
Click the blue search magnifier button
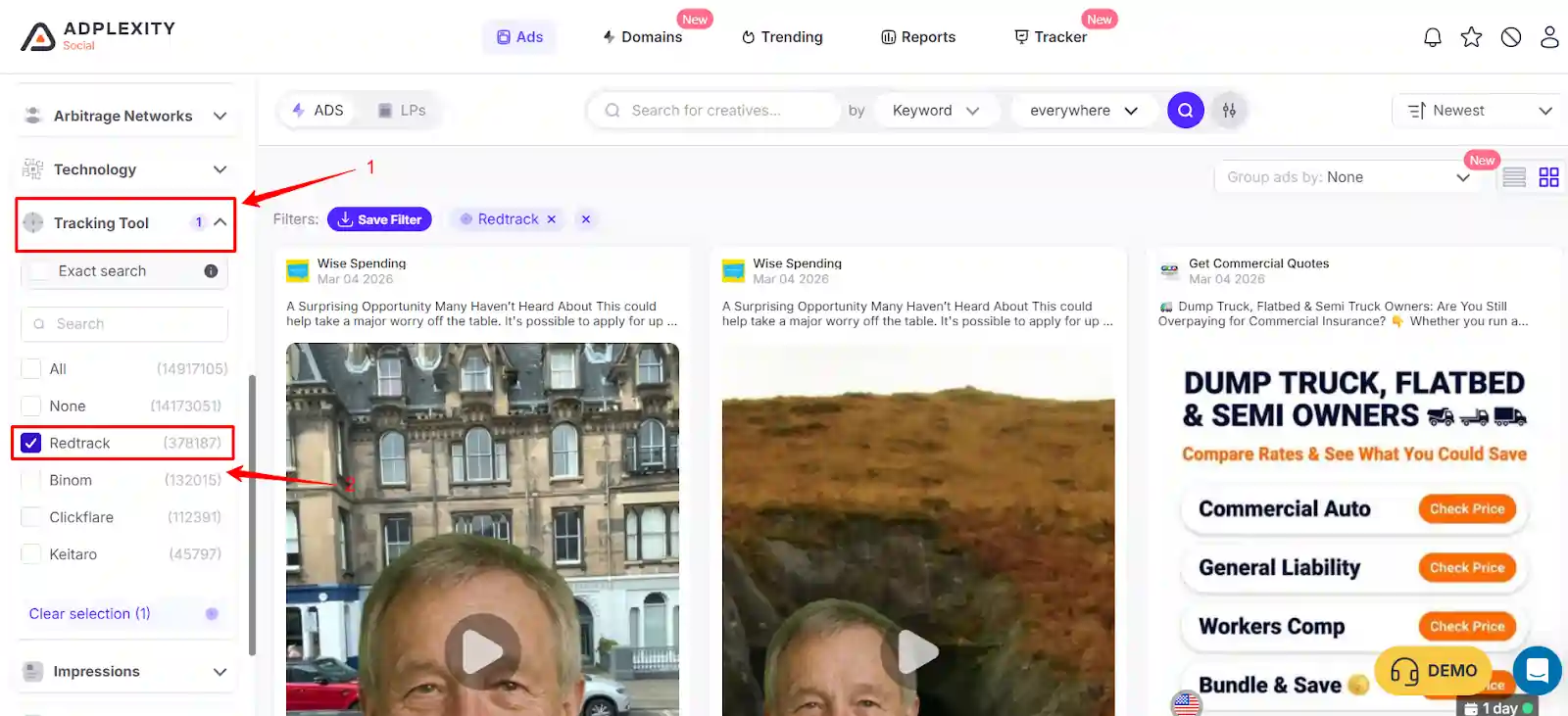pyautogui.click(x=1185, y=111)
